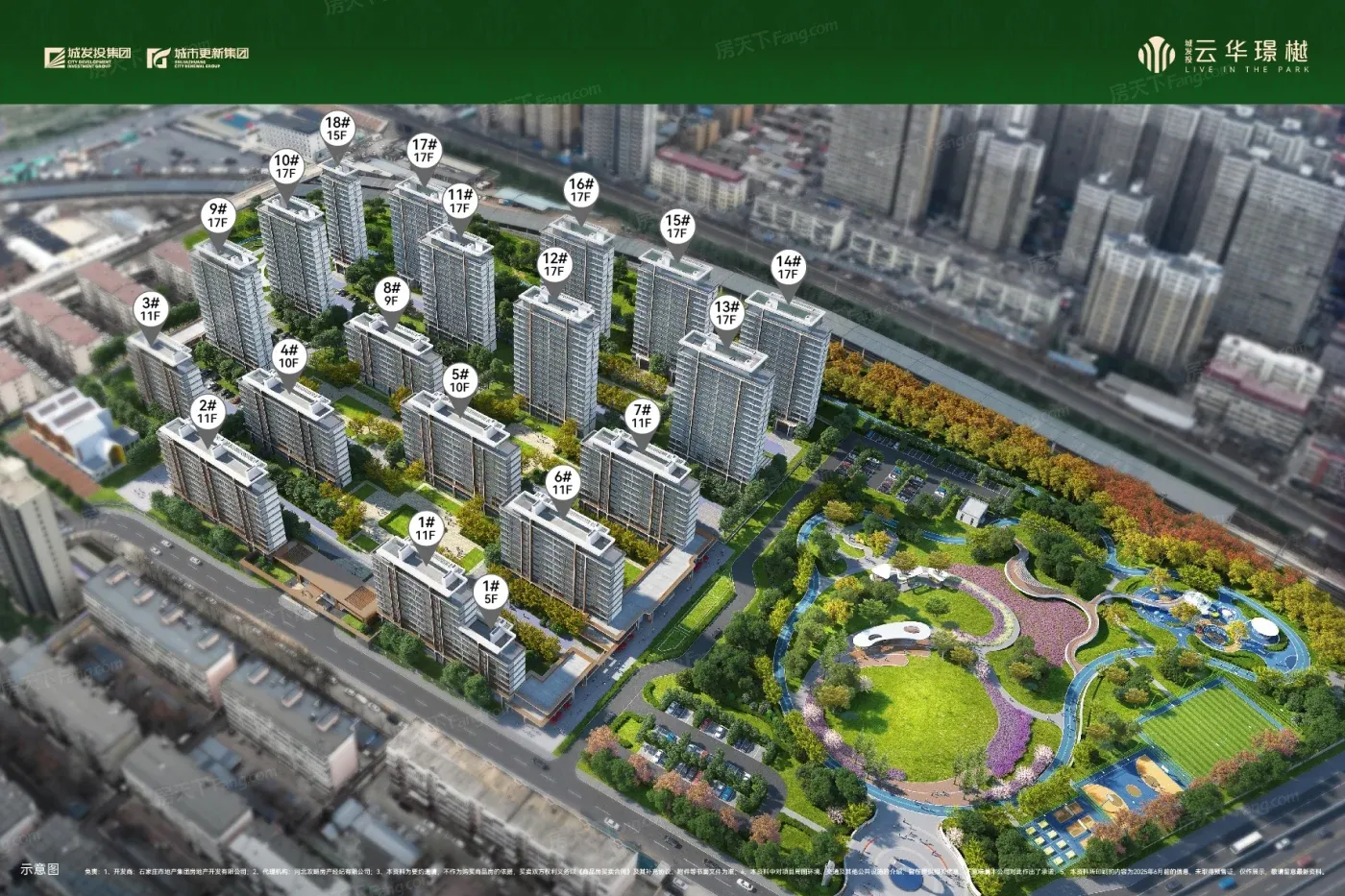Click the 18# 15F building marker
Viewport: 1345px width, 896px height.
coord(337,129)
